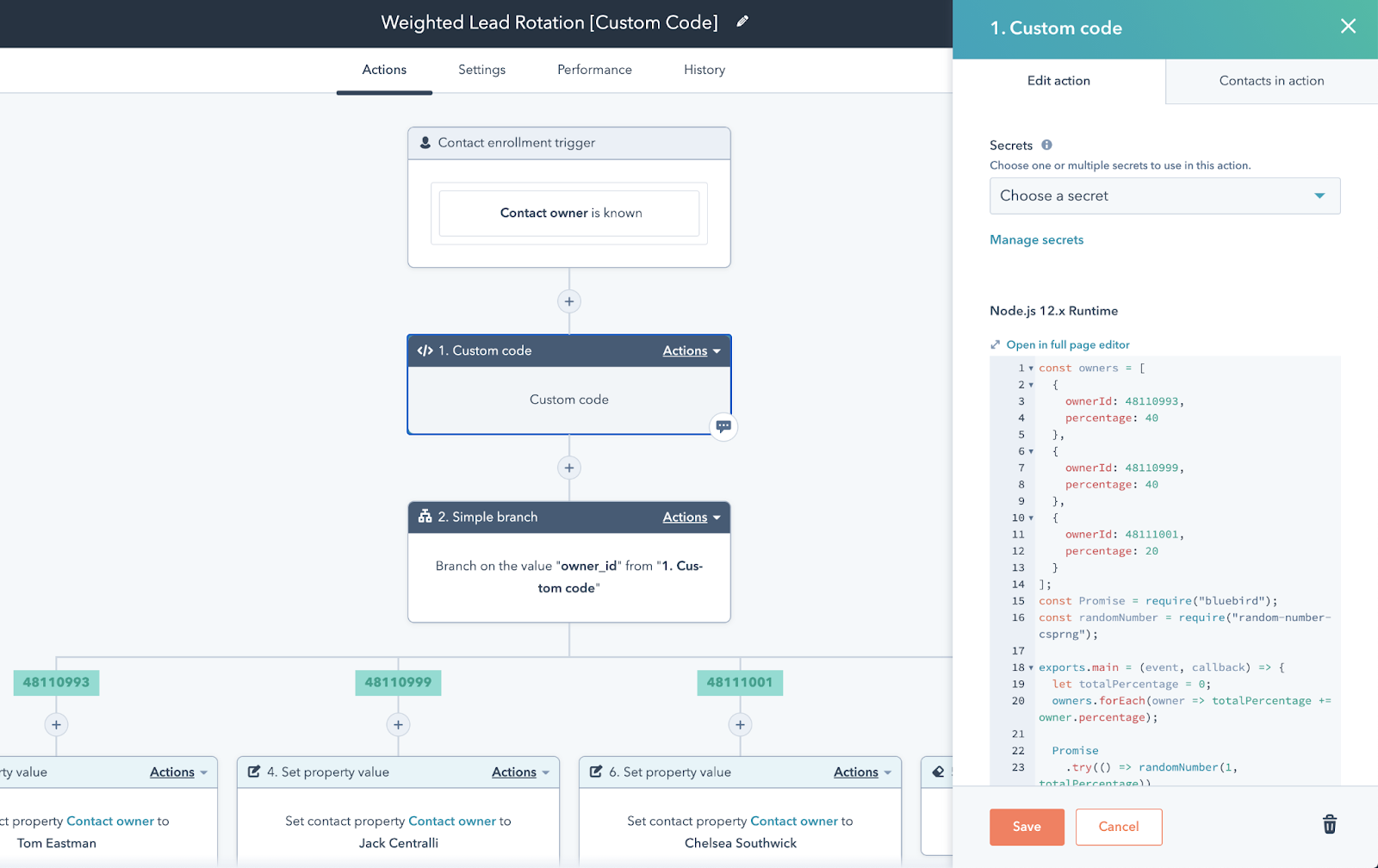Select the Contact owner is known trigger
This screenshot has height=868, width=1378.
coord(569,213)
